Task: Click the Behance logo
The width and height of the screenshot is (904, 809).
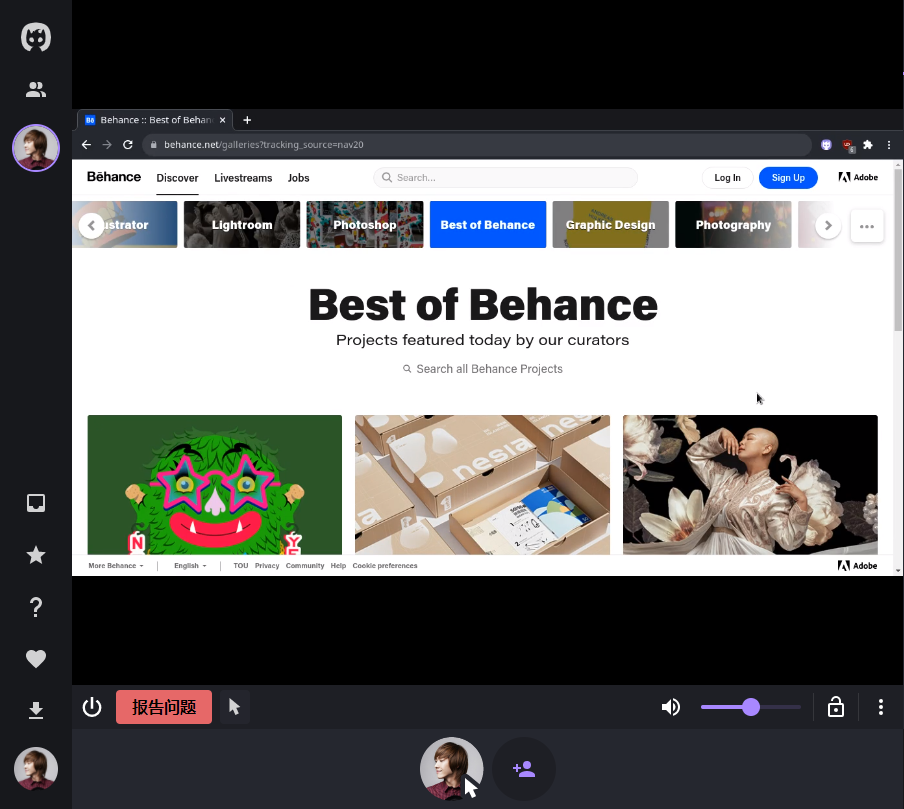Action: click(x=114, y=177)
